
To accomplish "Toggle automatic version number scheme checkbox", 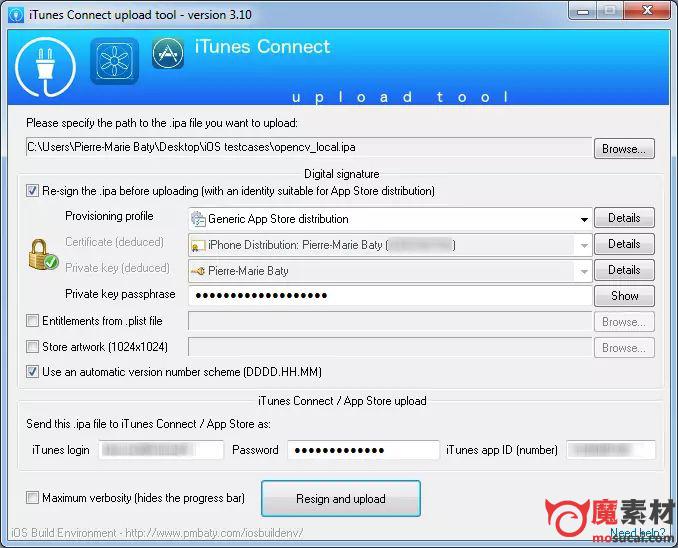I will pyautogui.click(x=32, y=372).
